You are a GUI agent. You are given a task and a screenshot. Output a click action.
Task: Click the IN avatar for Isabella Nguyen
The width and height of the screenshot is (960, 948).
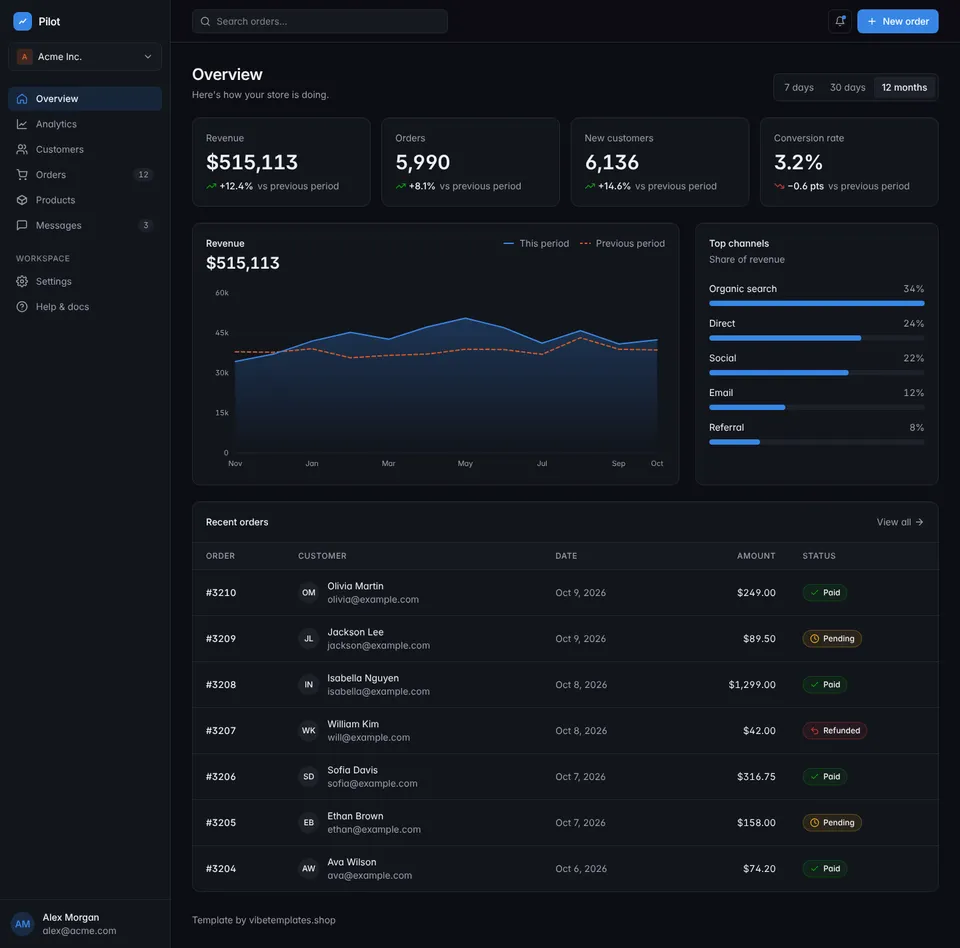[x=309, y=685]
